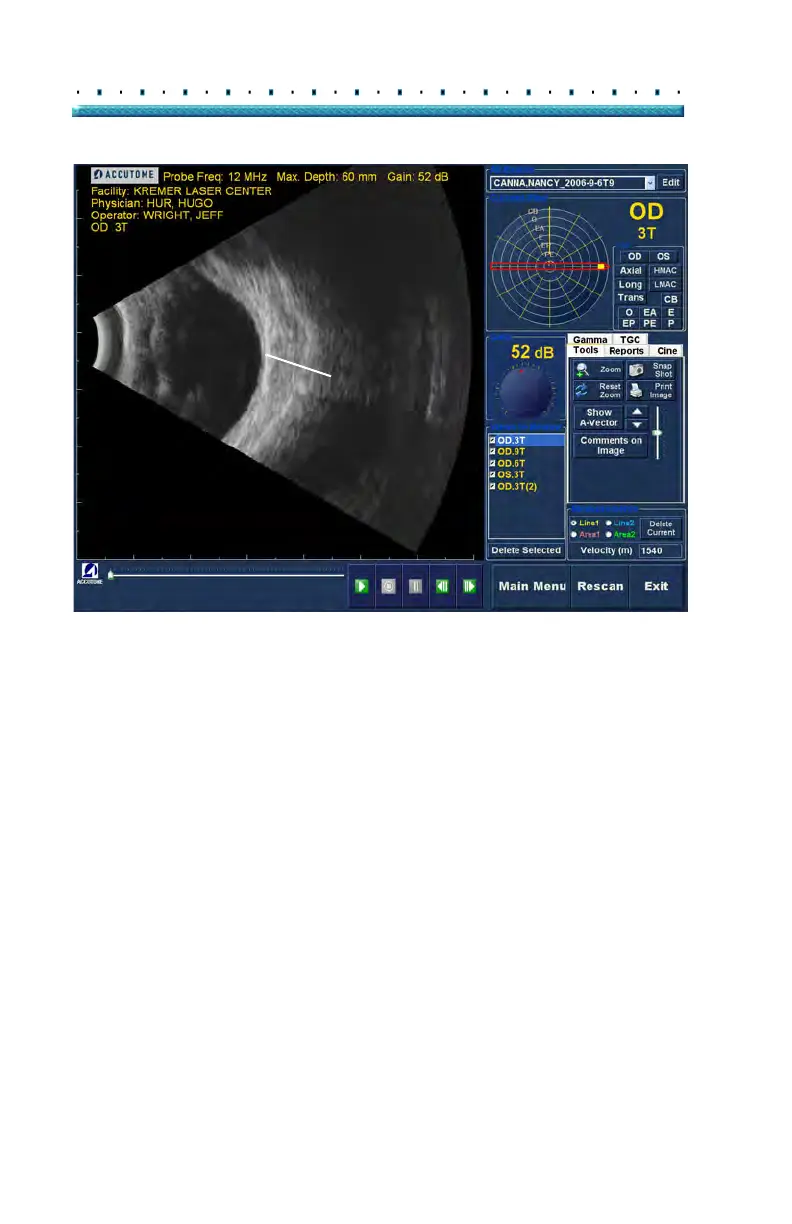
Task: Move A-Vector down with the down arrow
Action: coord(637,424)
